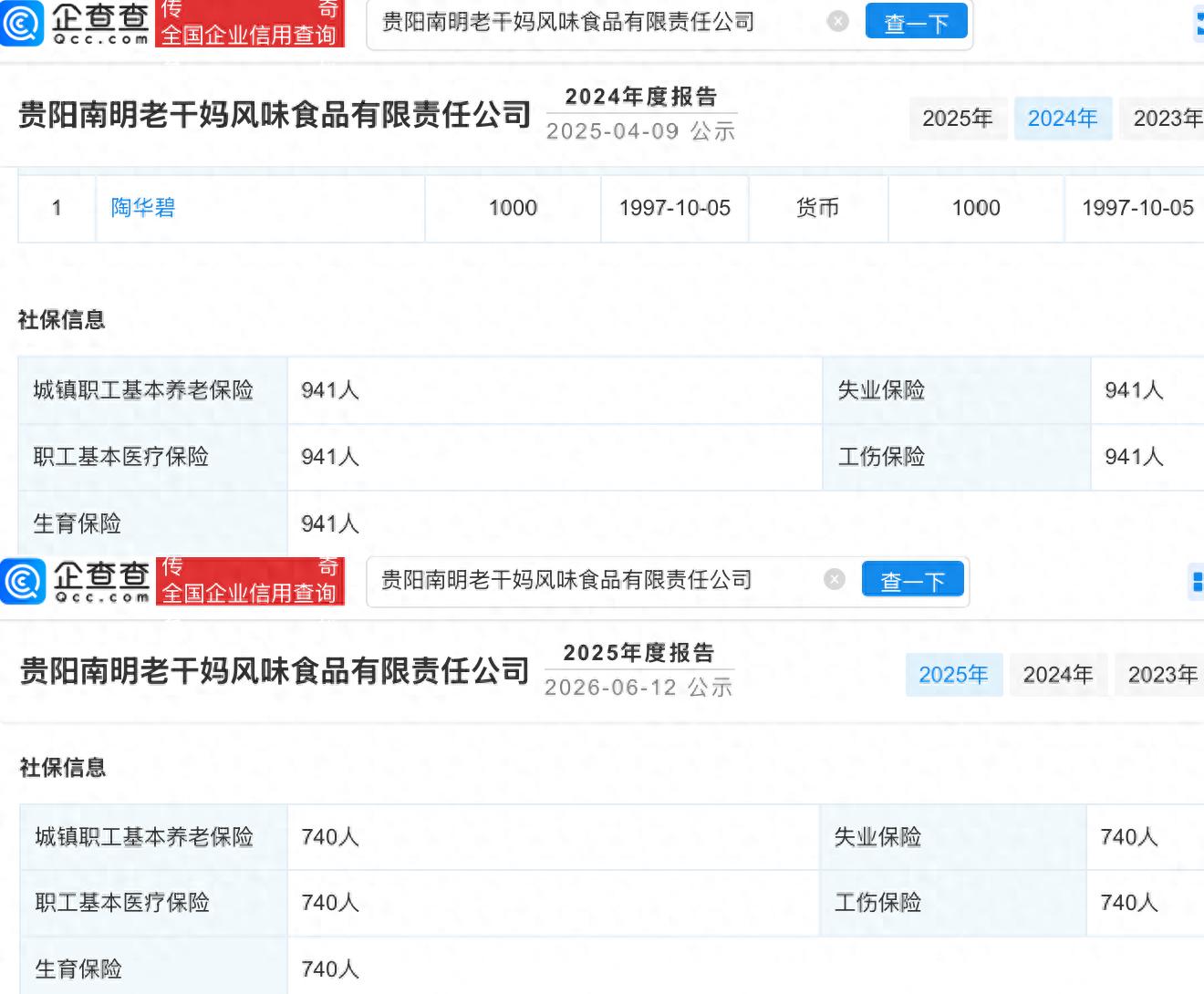Viewport: 1204px width, 994px height.
Task: Click 查一下 in the upper search bar
Action: (916, 22)
